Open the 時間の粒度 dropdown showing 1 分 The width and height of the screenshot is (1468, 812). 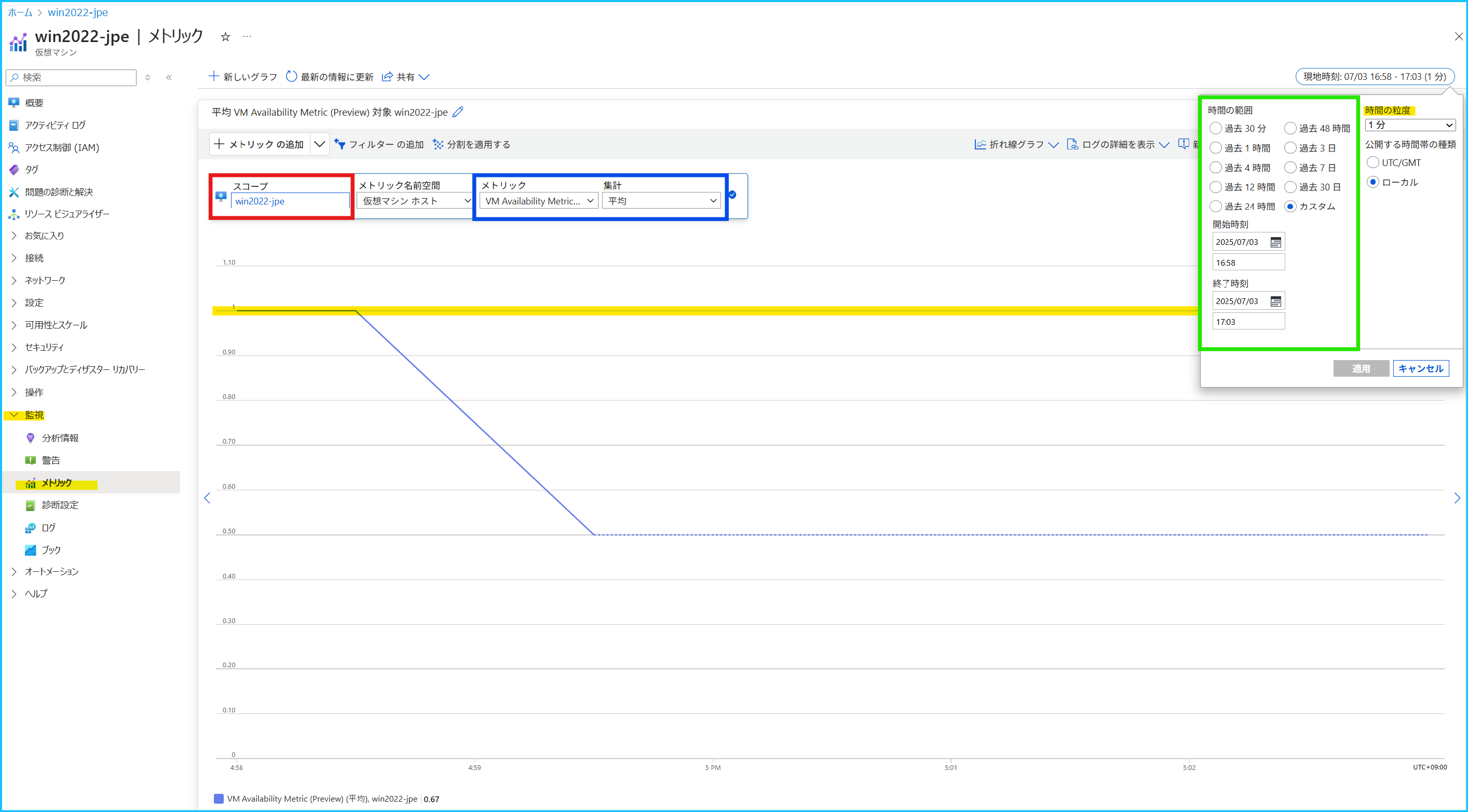click(x=1410, y=125)
